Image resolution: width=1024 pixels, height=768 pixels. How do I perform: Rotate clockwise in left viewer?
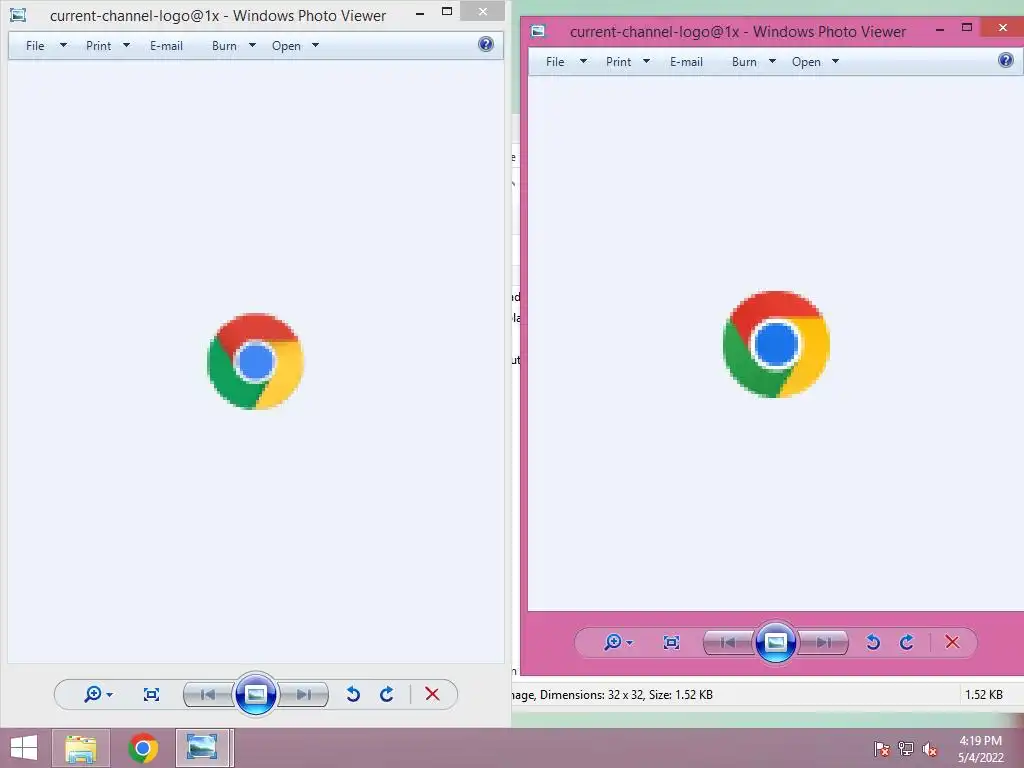click(x=387, y=694)
